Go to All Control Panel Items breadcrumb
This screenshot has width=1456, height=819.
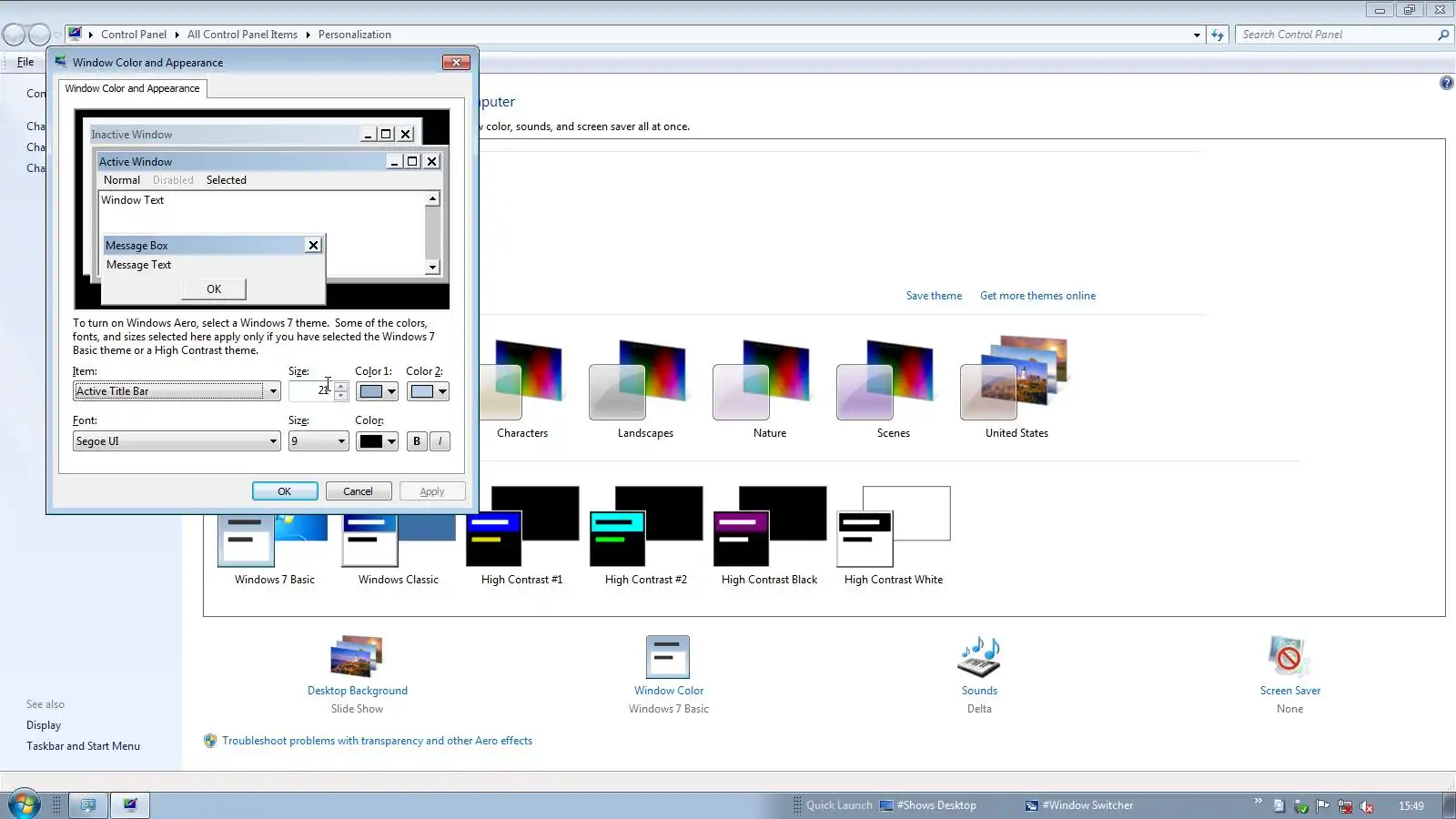[242, 35]
